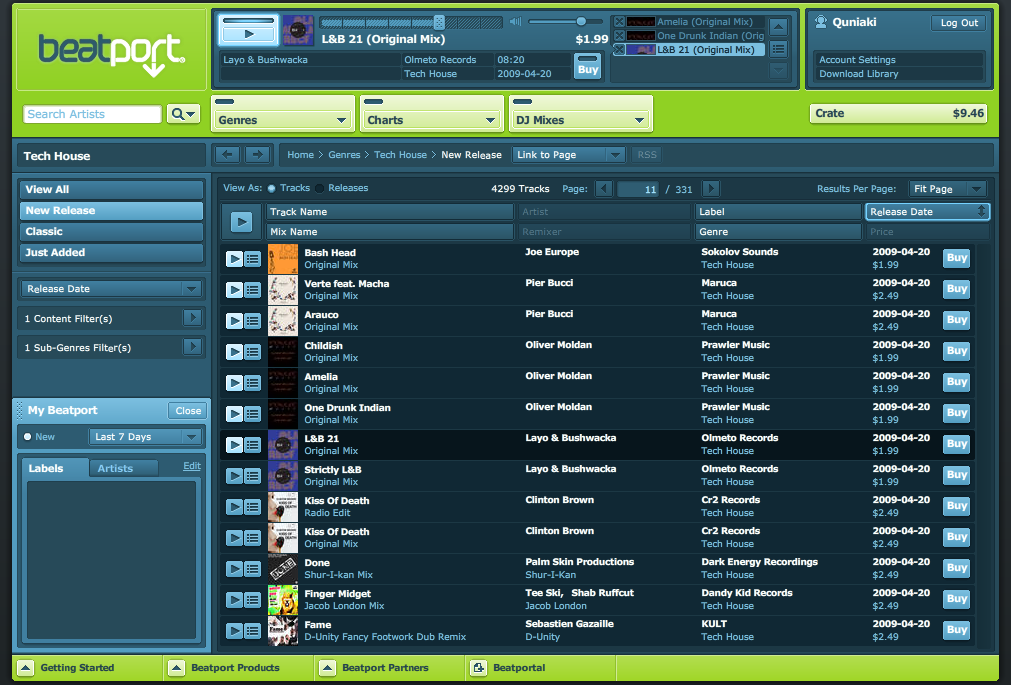Go forward with the right navigation arrow

[257, 154]
